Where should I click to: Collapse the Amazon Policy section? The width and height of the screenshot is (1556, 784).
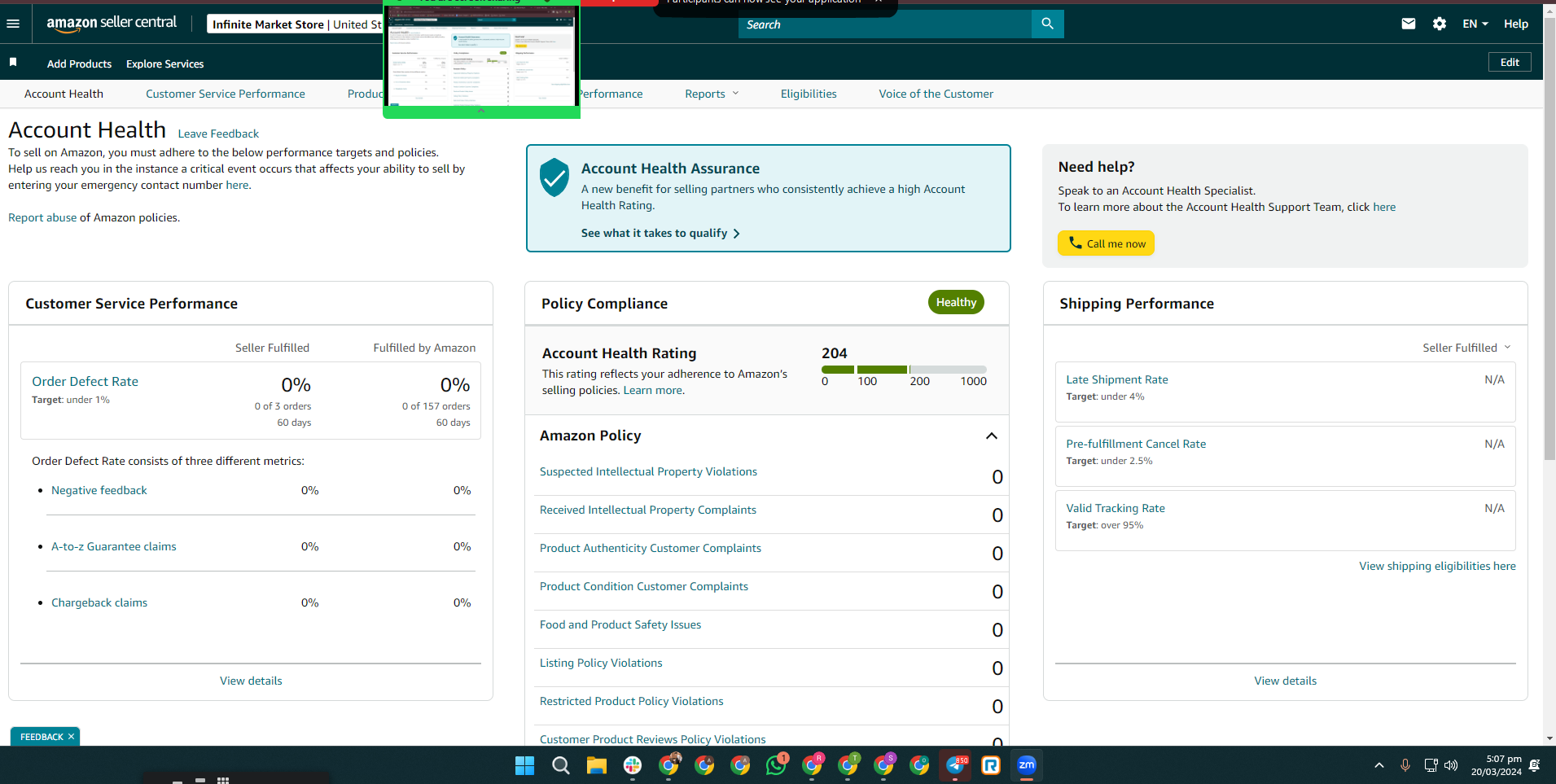pyautogui.click(x=991, y=436)
